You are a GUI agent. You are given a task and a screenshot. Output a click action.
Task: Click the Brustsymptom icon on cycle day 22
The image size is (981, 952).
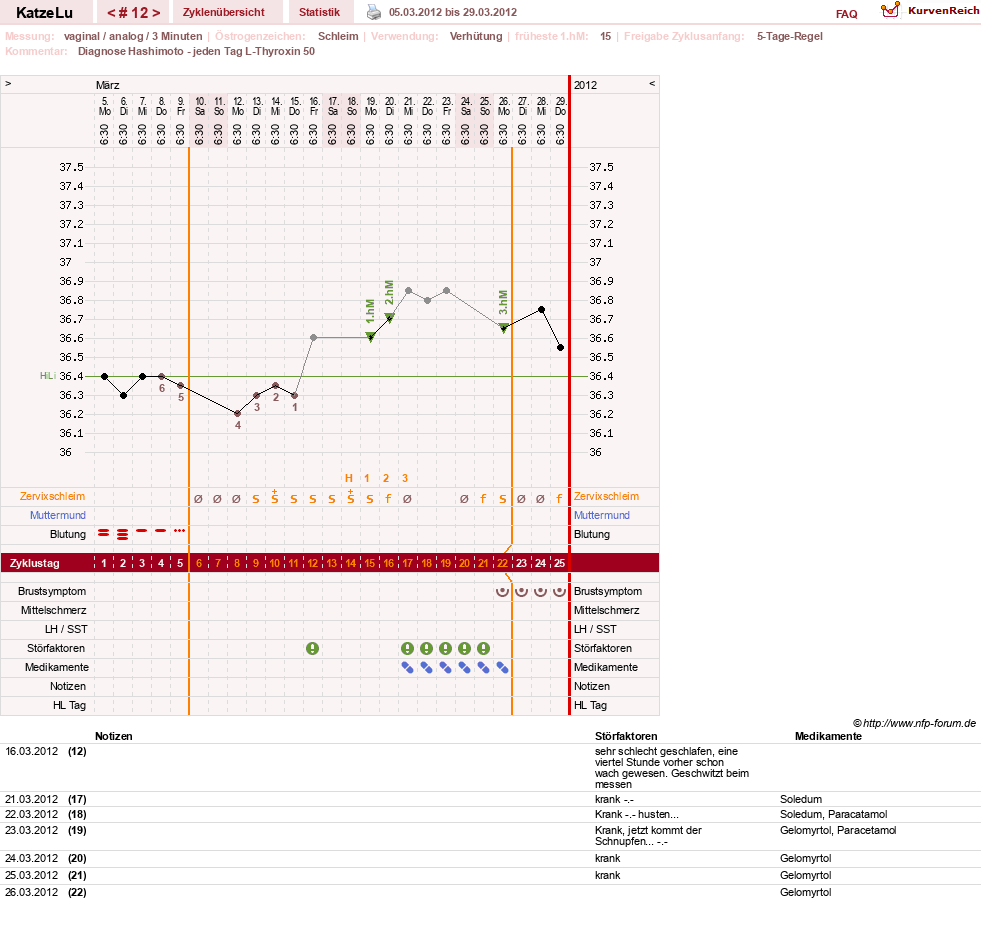[x=502, y=591]
